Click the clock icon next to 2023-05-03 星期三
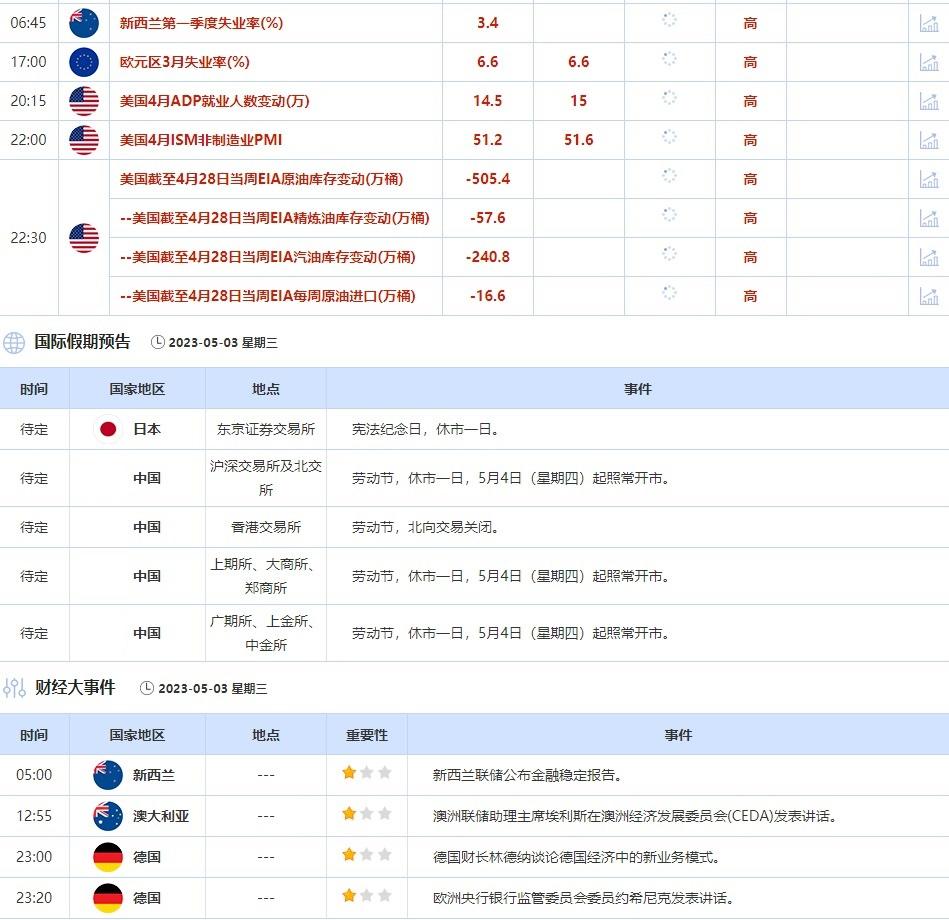 pos(157,341)
